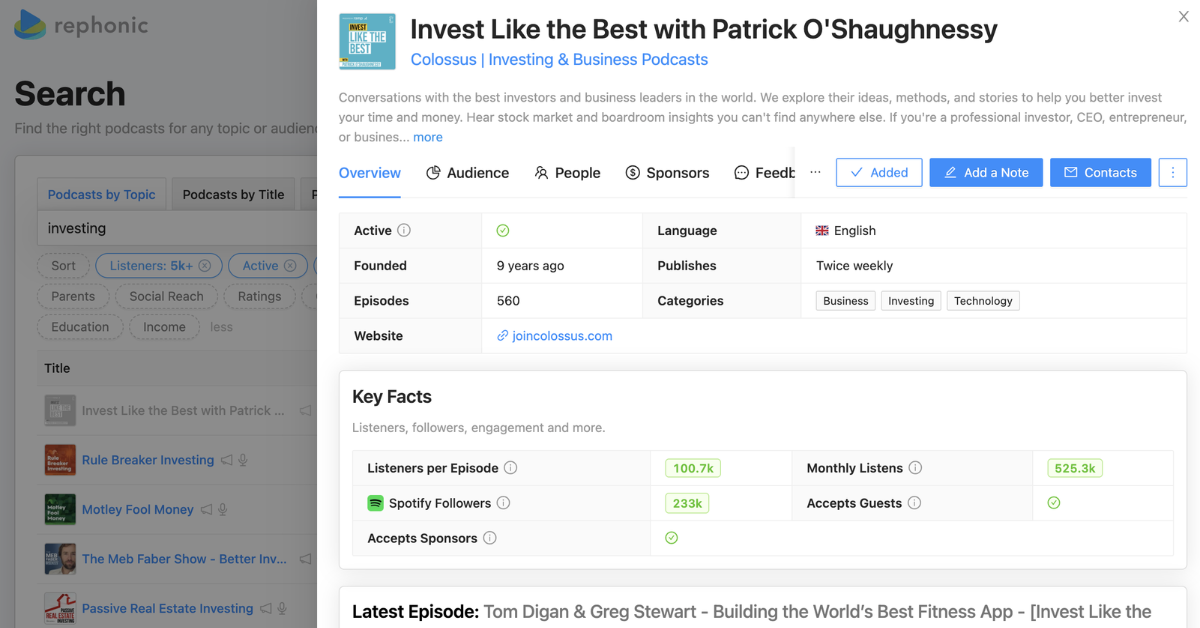Click megaphone icon beside Rule Breaker Investing
Screen dimensions: 1200x628
point(227,460)
